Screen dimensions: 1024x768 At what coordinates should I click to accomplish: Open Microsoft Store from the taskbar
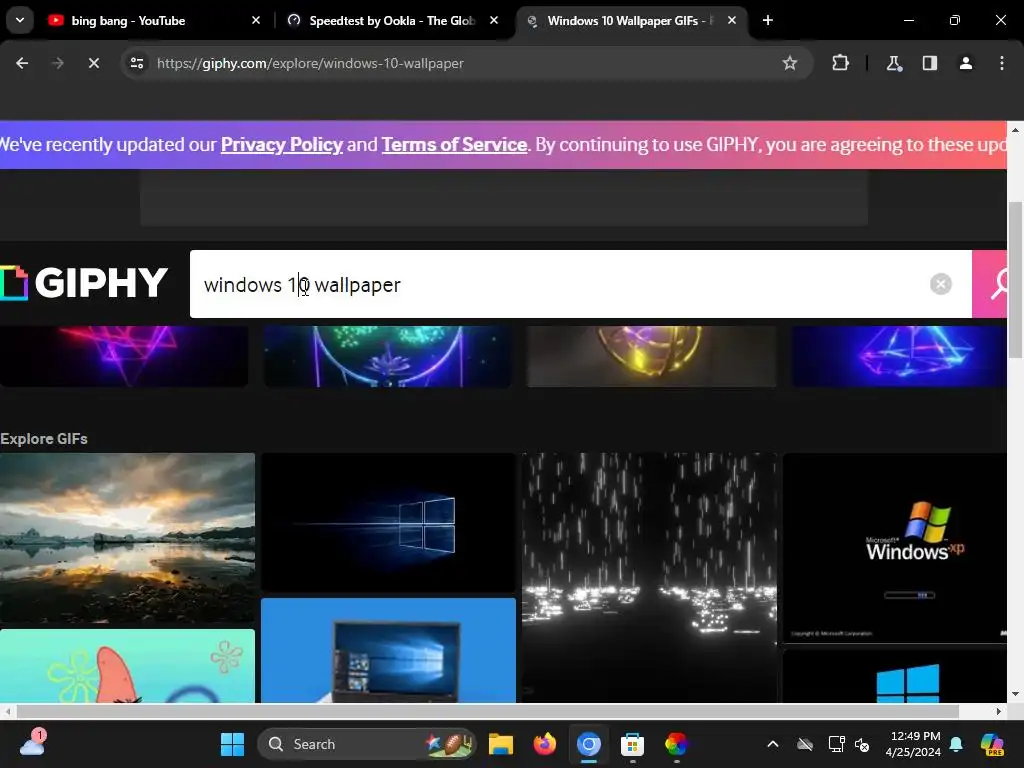point(632,744)
